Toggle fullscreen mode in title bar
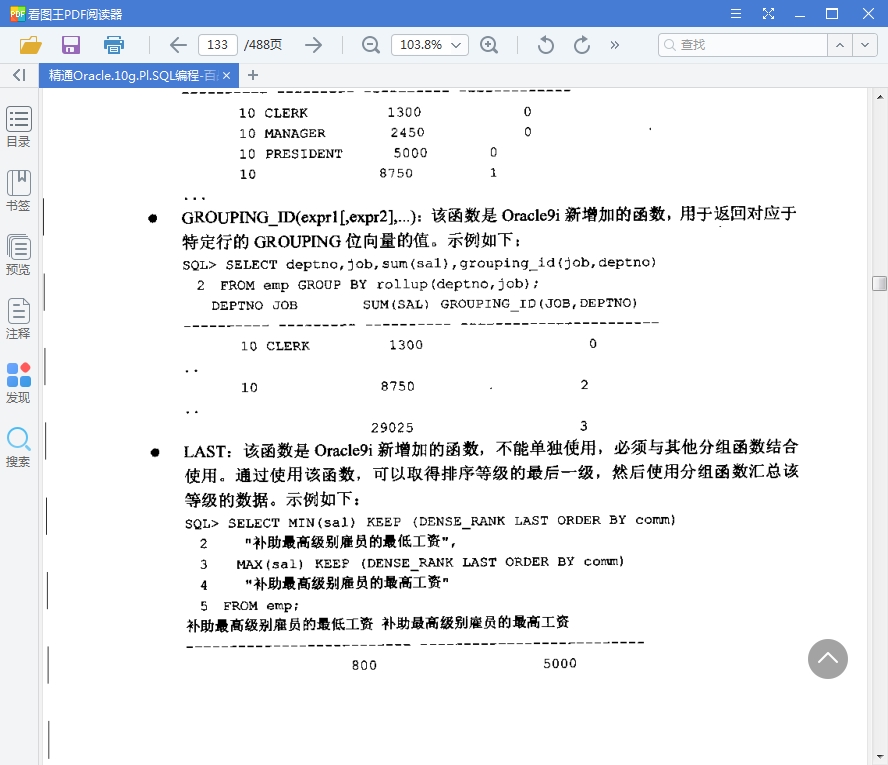The height and width of the screenshot is (765, 888). point(768,14)
